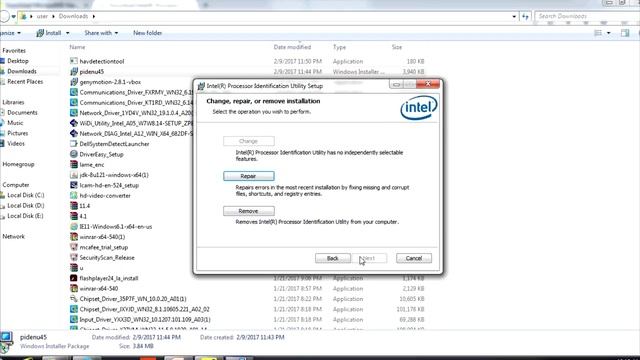Select mcafee_trial_setup file icon

coord(74,247)
